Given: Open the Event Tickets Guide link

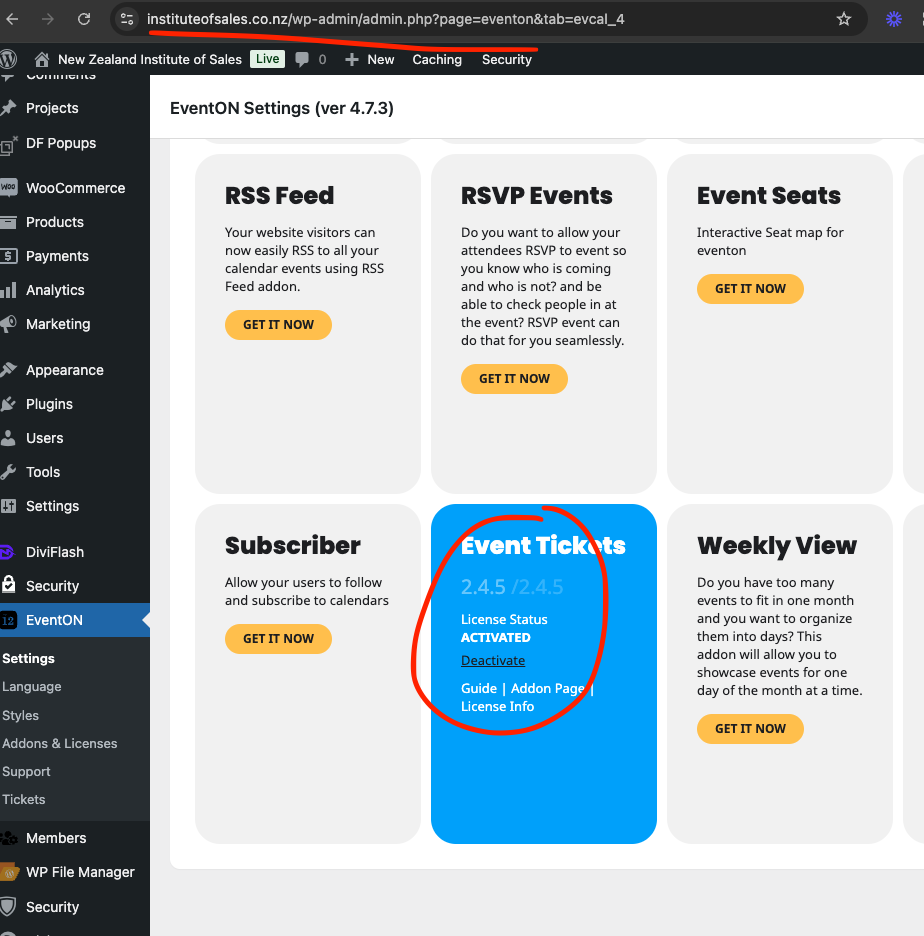Looking at the screenshot, I should (479, 688).
